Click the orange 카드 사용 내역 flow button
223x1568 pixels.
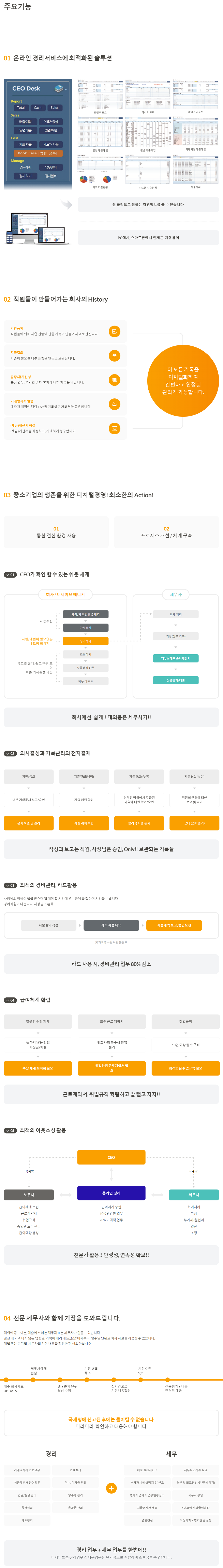(111, 925)
